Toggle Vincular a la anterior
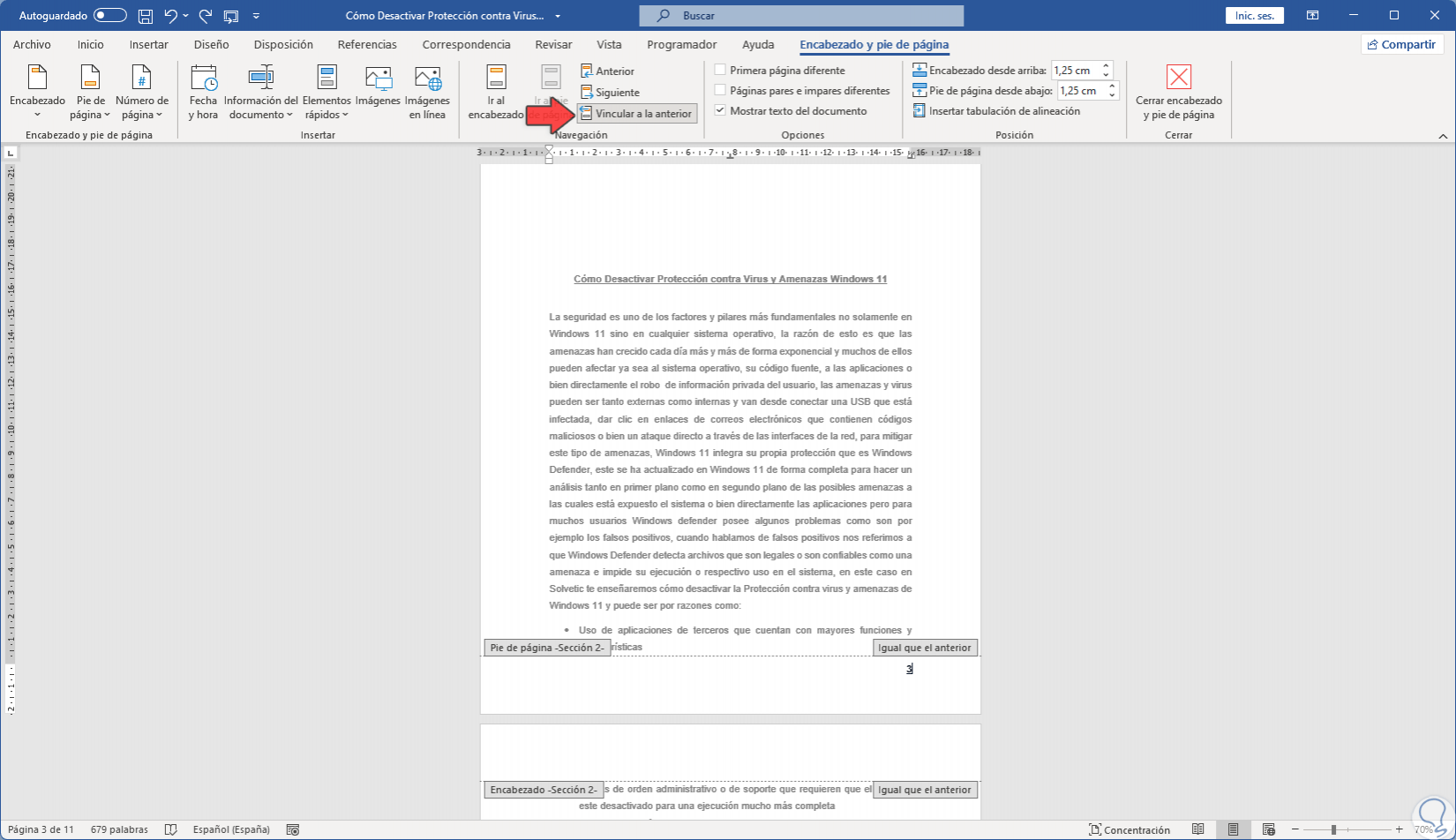Viewport: 1456px width, 840px height. pos(636,113)
